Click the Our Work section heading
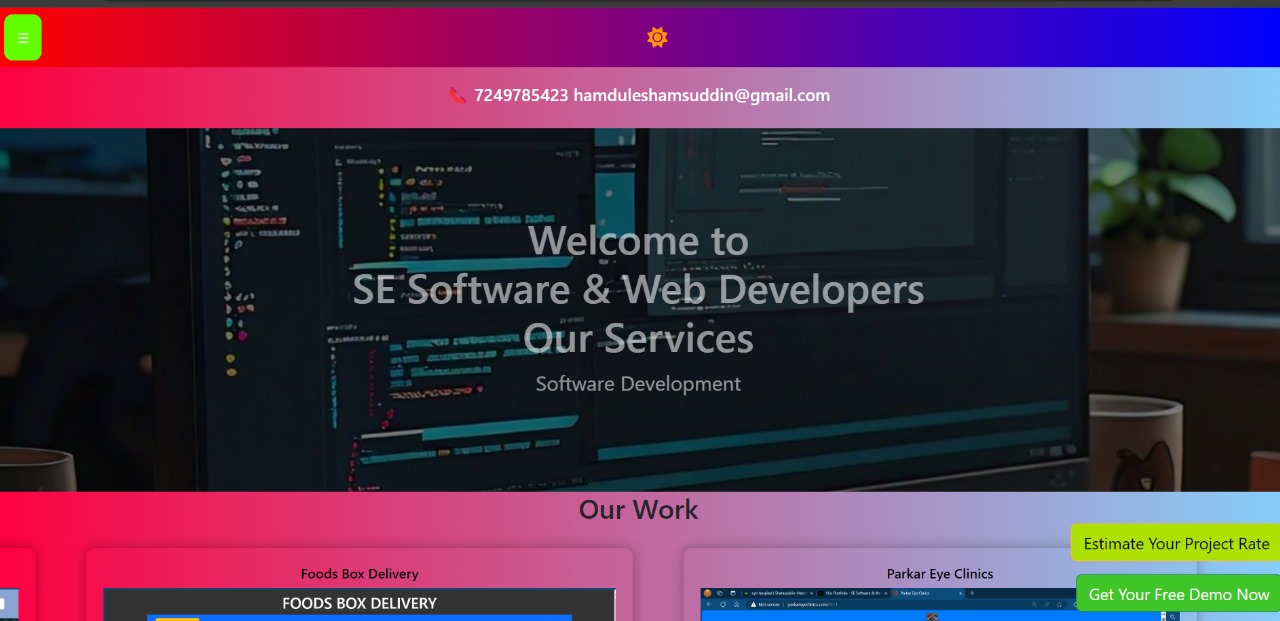Image resolution: width=1280 pixels, height=621 pixels. tap(638, 509)
